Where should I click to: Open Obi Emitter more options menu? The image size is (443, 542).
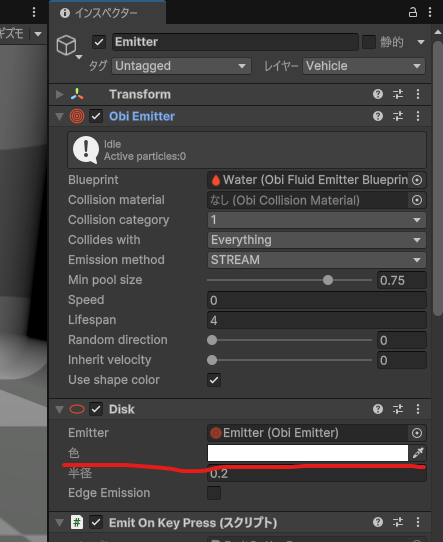click(418, 116)
